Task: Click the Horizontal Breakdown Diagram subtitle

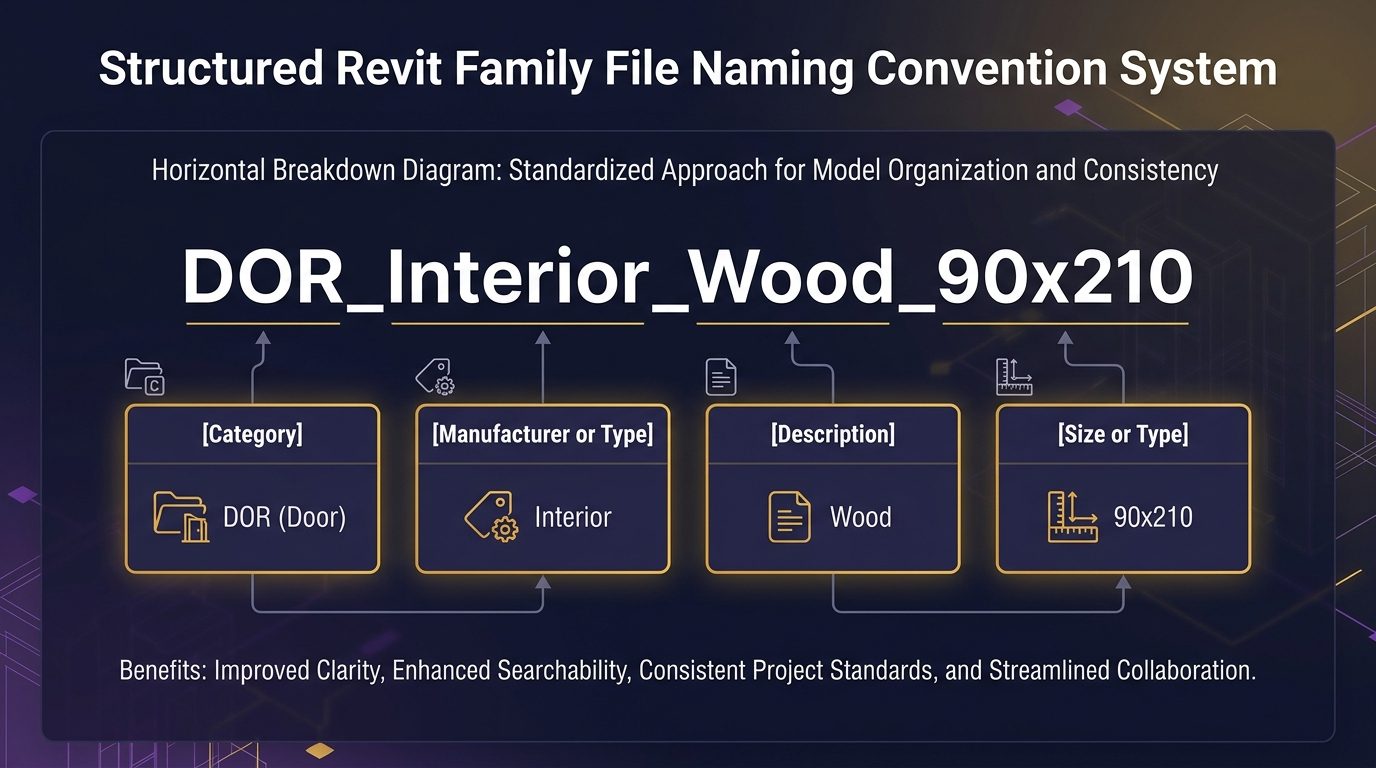Action: (x=685, y=170)
